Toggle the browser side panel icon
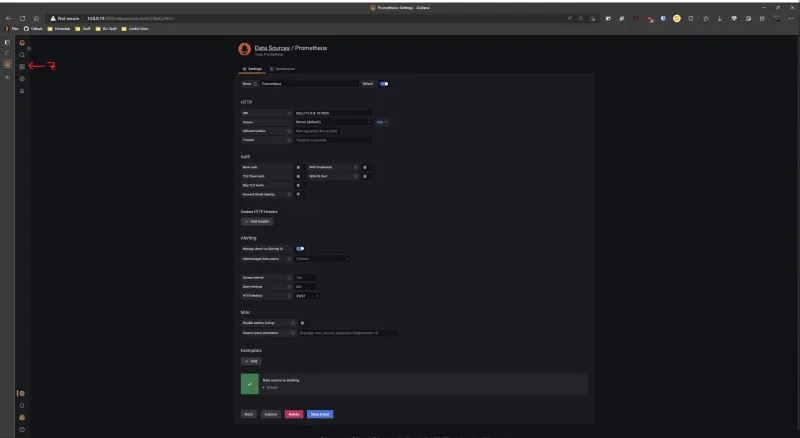Screen dimensions: 800x438 [7, 42]
